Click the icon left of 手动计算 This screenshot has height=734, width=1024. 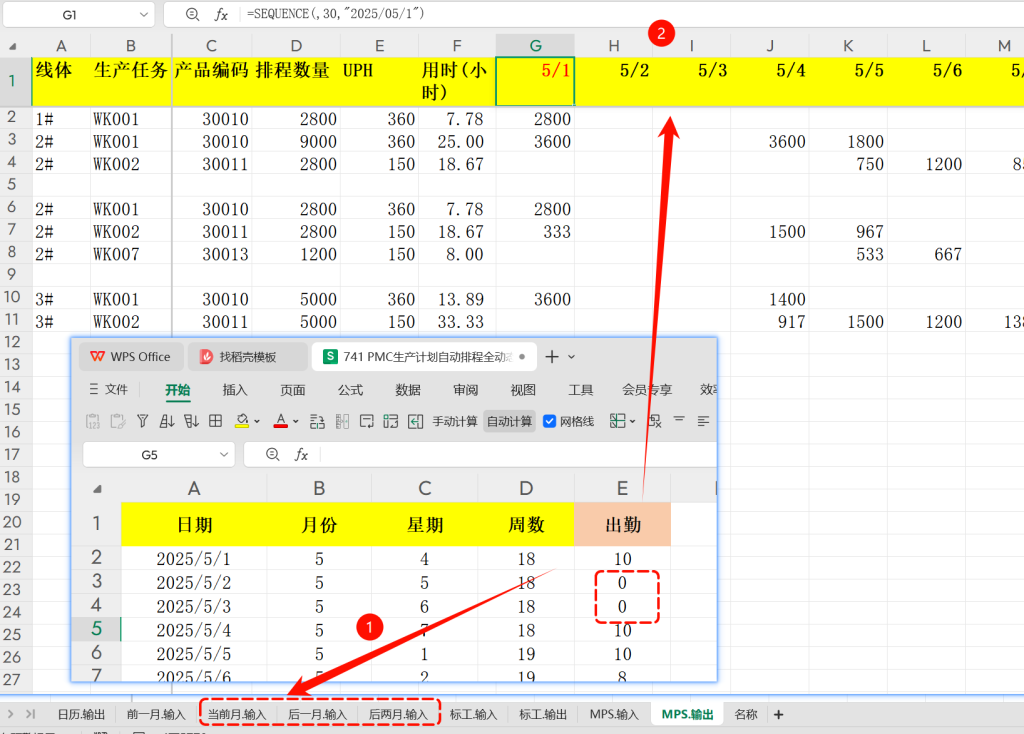pyautogui.click(x=415, y=421)
